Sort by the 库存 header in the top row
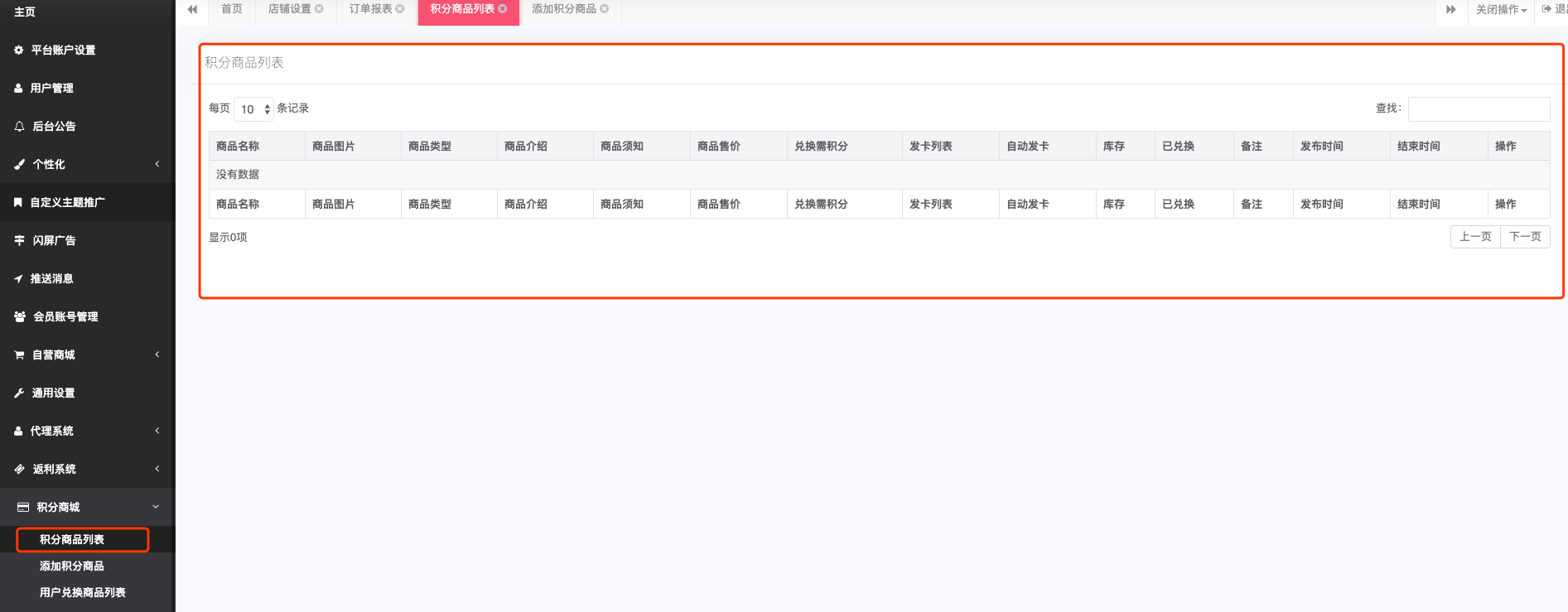The height and width of the screenshot is (612, 1568). [1125, 147]
